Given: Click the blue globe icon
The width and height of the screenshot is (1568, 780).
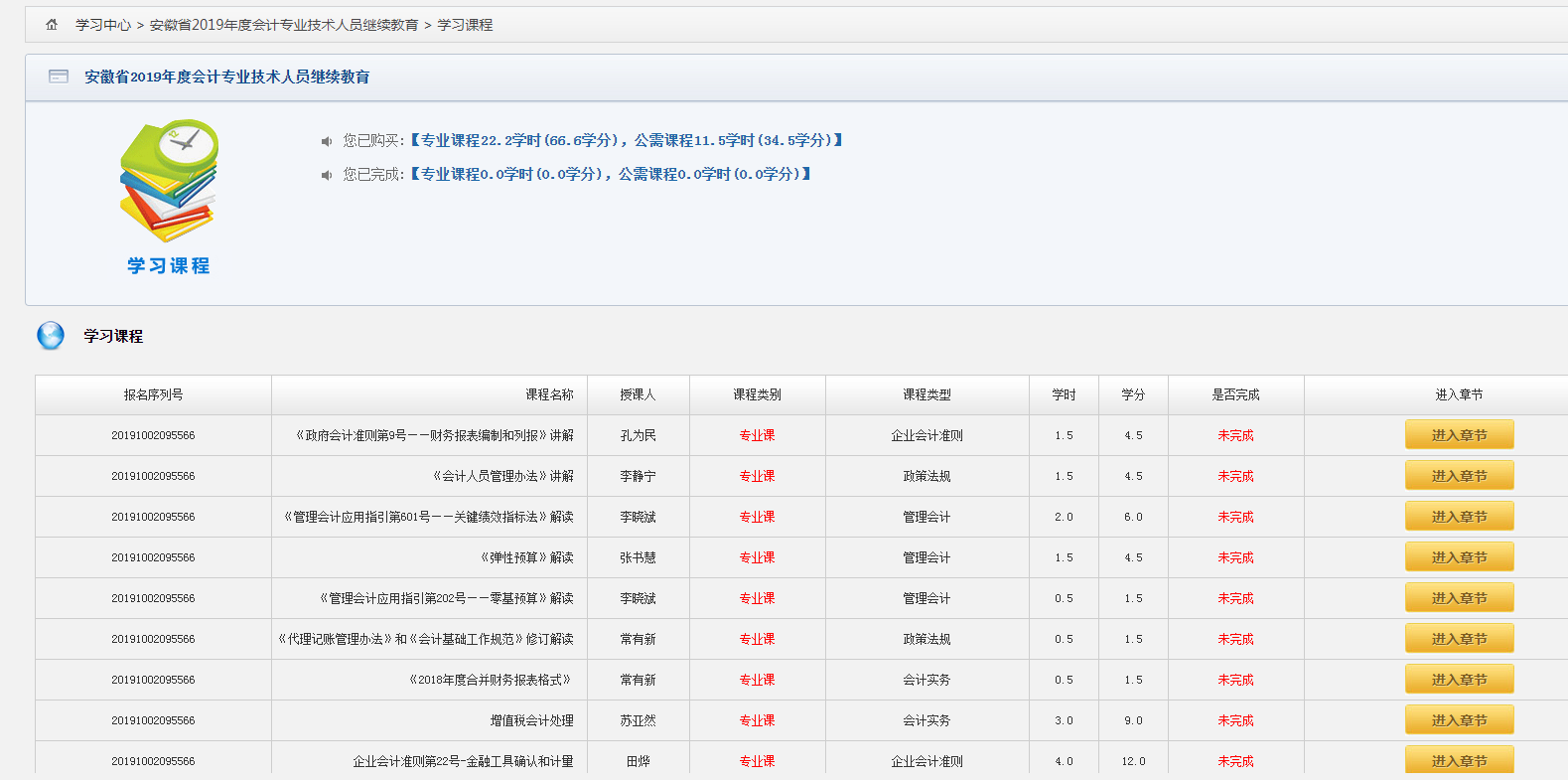Looking at the screenshot, I should pyautogui.click(x=51, y=336).
